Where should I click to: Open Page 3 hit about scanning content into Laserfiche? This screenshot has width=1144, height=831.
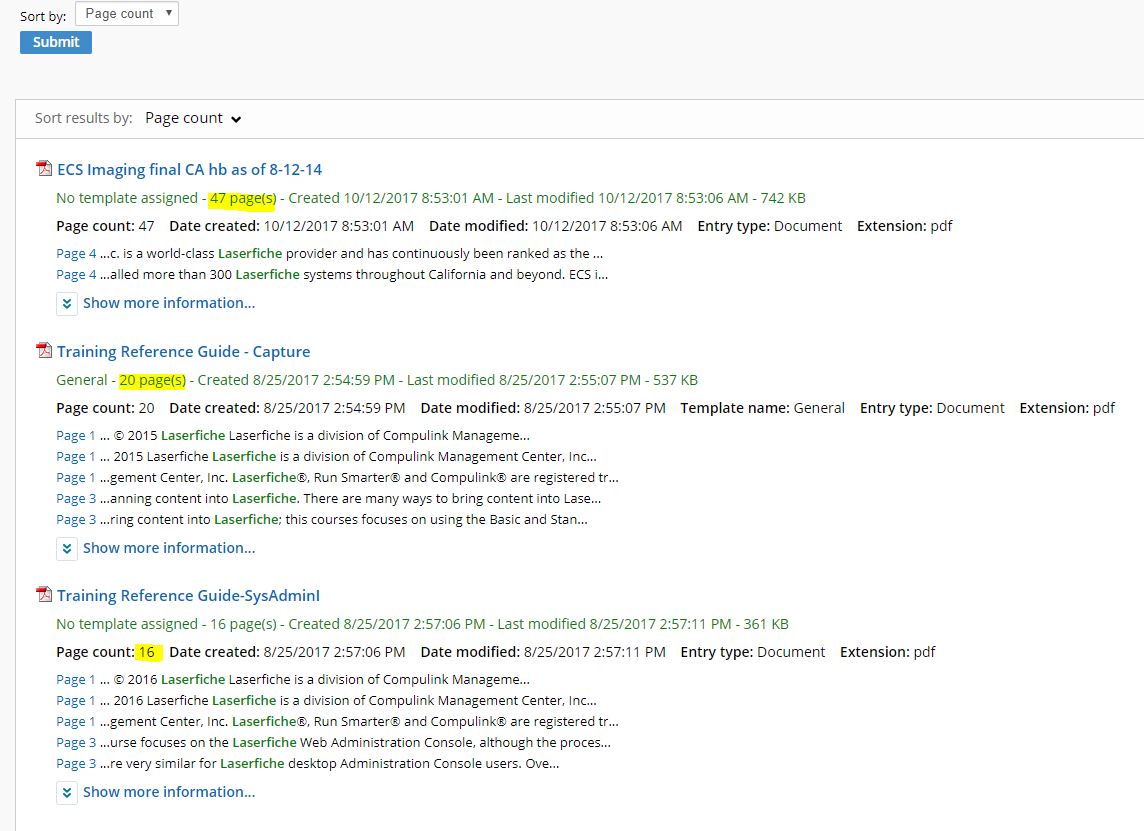tap(76, 498)
